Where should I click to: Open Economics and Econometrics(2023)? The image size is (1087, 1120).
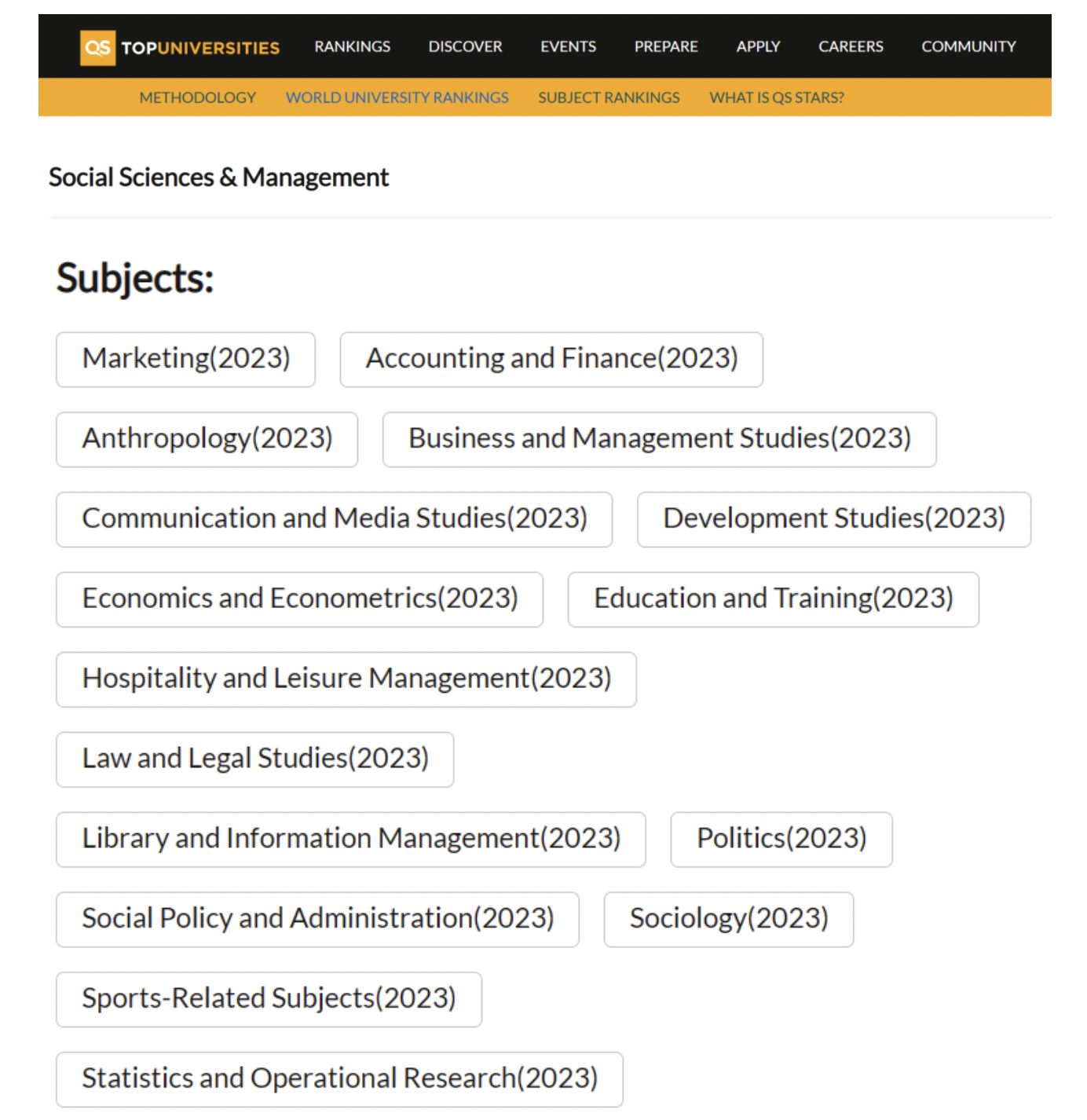(x=299, y=599)
